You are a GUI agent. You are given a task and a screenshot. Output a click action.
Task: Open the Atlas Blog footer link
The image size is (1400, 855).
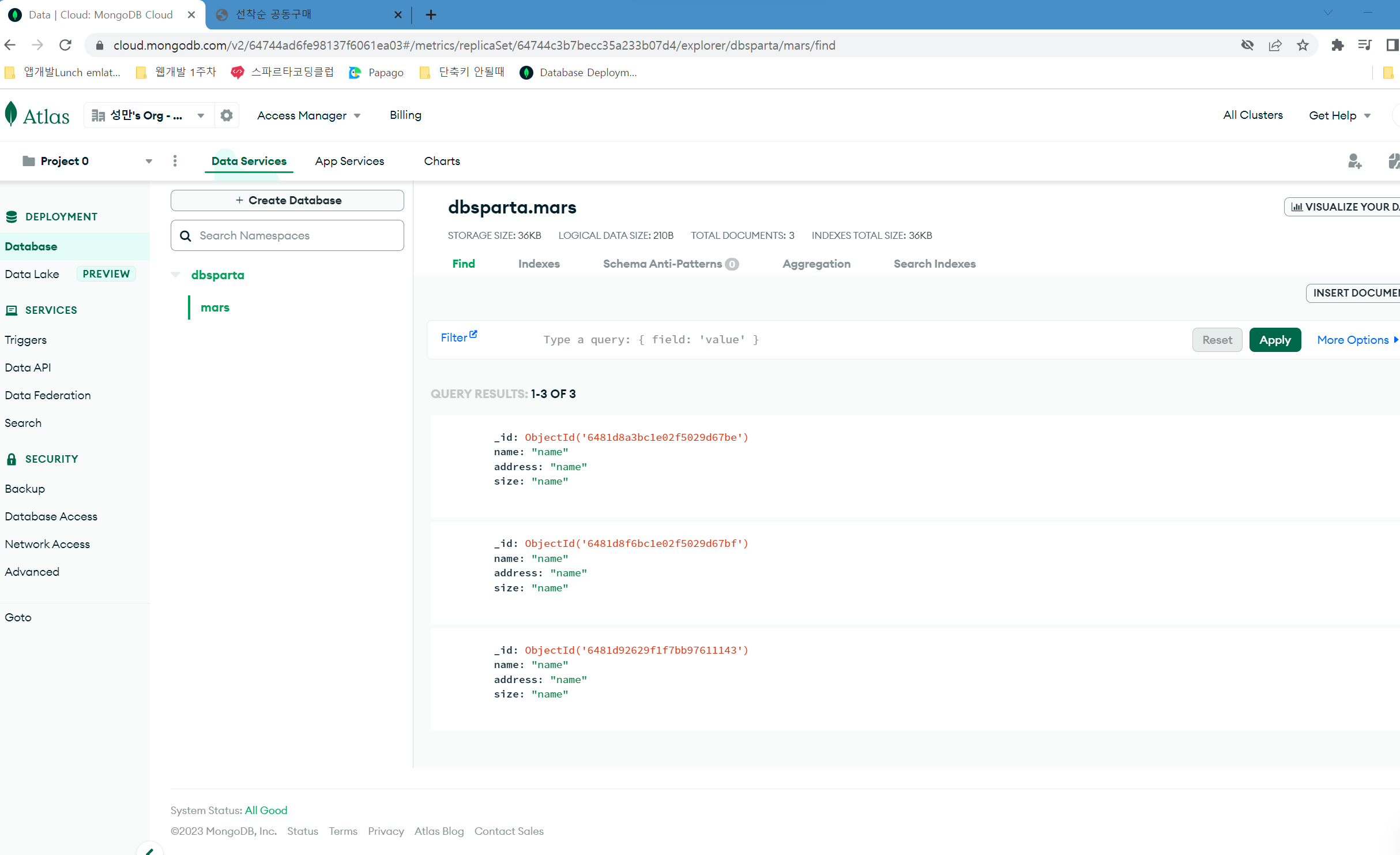[439, 831]
